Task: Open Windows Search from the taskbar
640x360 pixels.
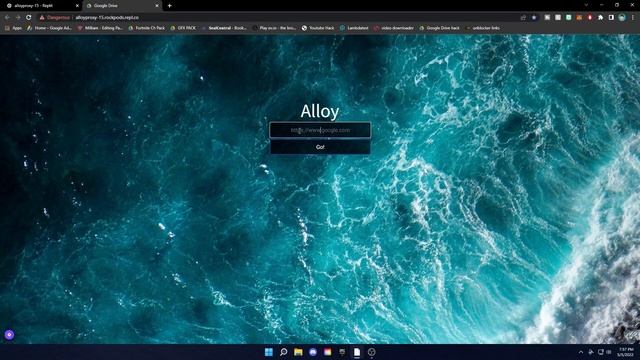Action: click(x=283, y=352)
